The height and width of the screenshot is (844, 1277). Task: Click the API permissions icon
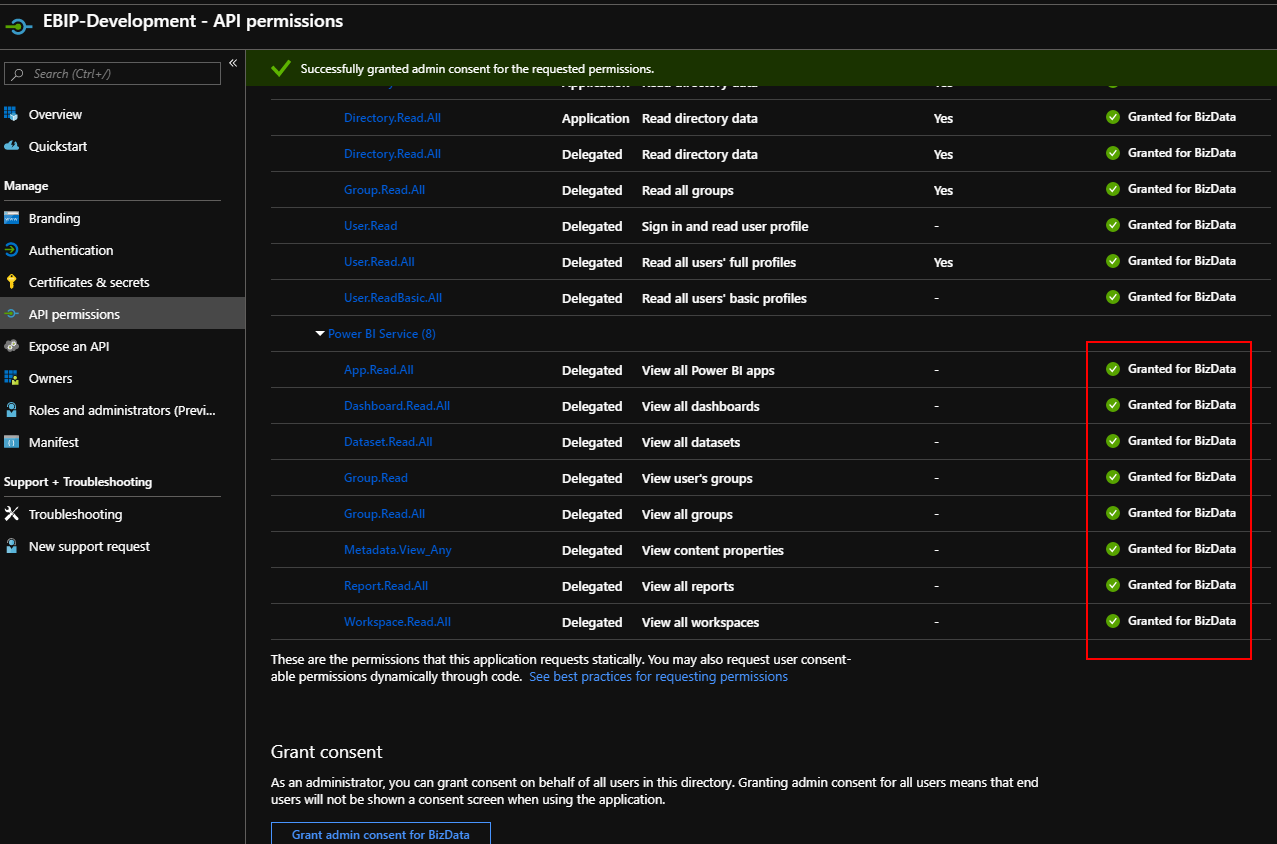pos(11,314)
